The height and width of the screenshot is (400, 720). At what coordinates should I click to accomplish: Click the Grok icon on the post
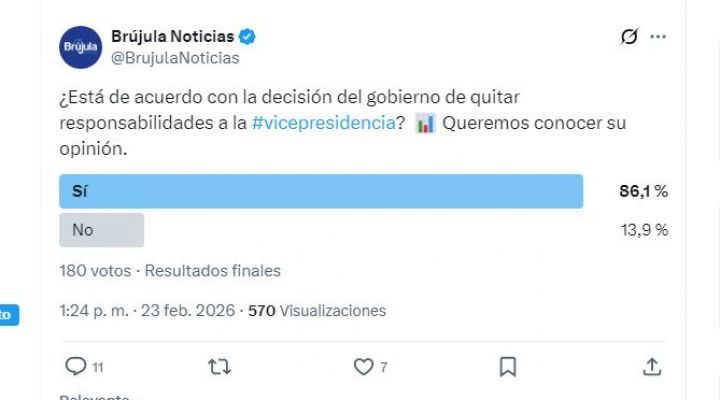(x=629, y=37)
